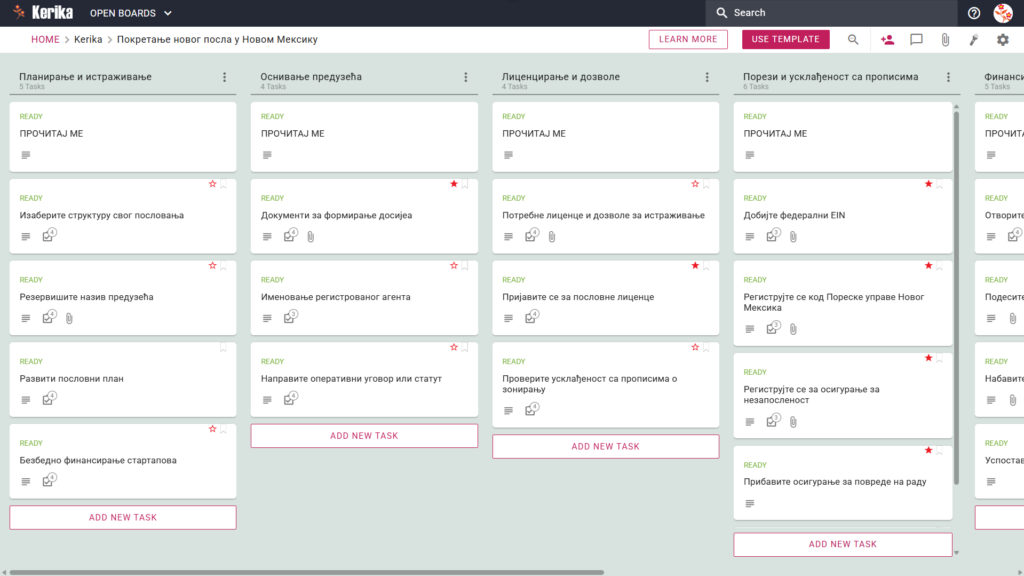Open options menu for Планирање и истраживање column
The image size is (1024, 576).
click(225, 77)
